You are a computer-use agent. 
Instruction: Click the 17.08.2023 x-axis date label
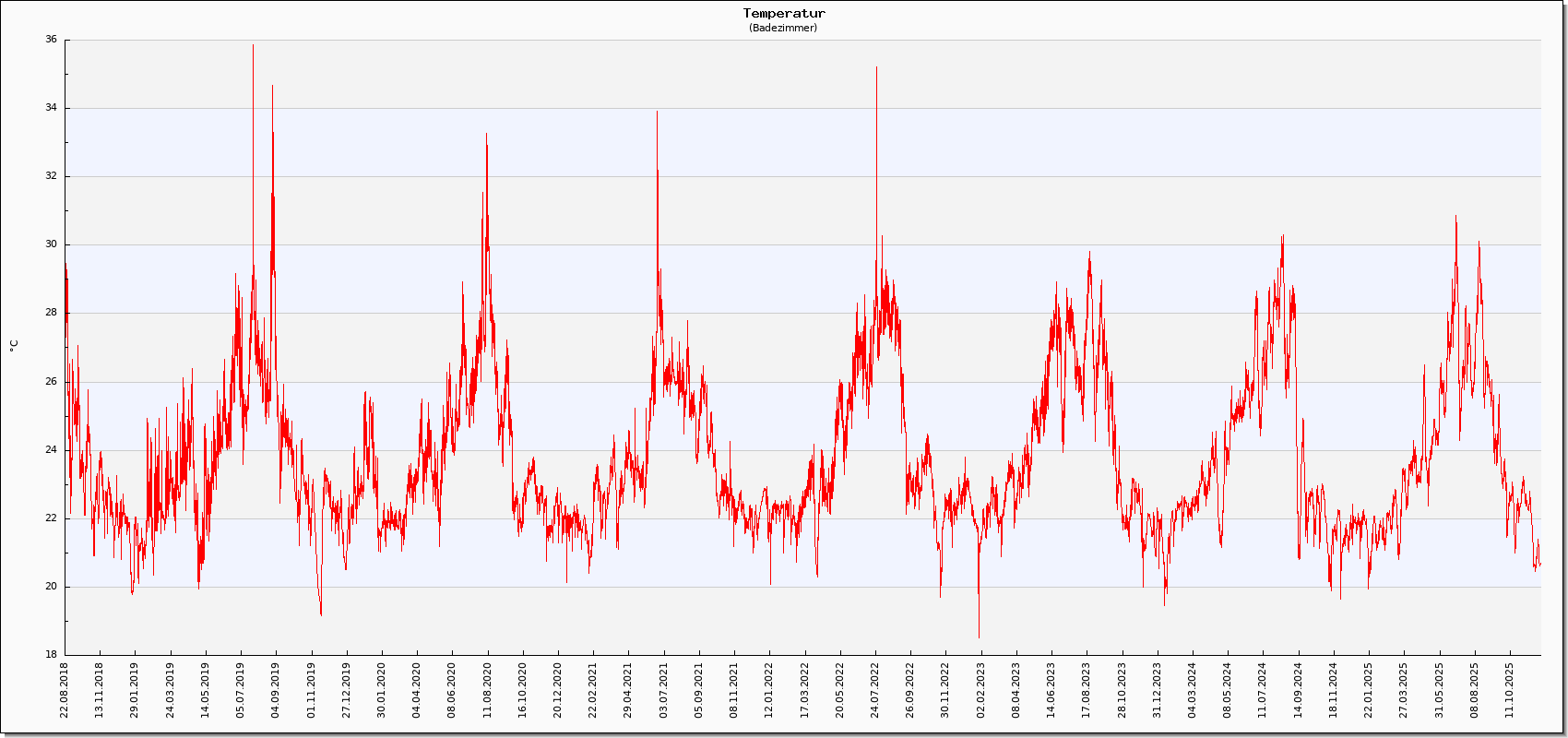point(1087,689)
